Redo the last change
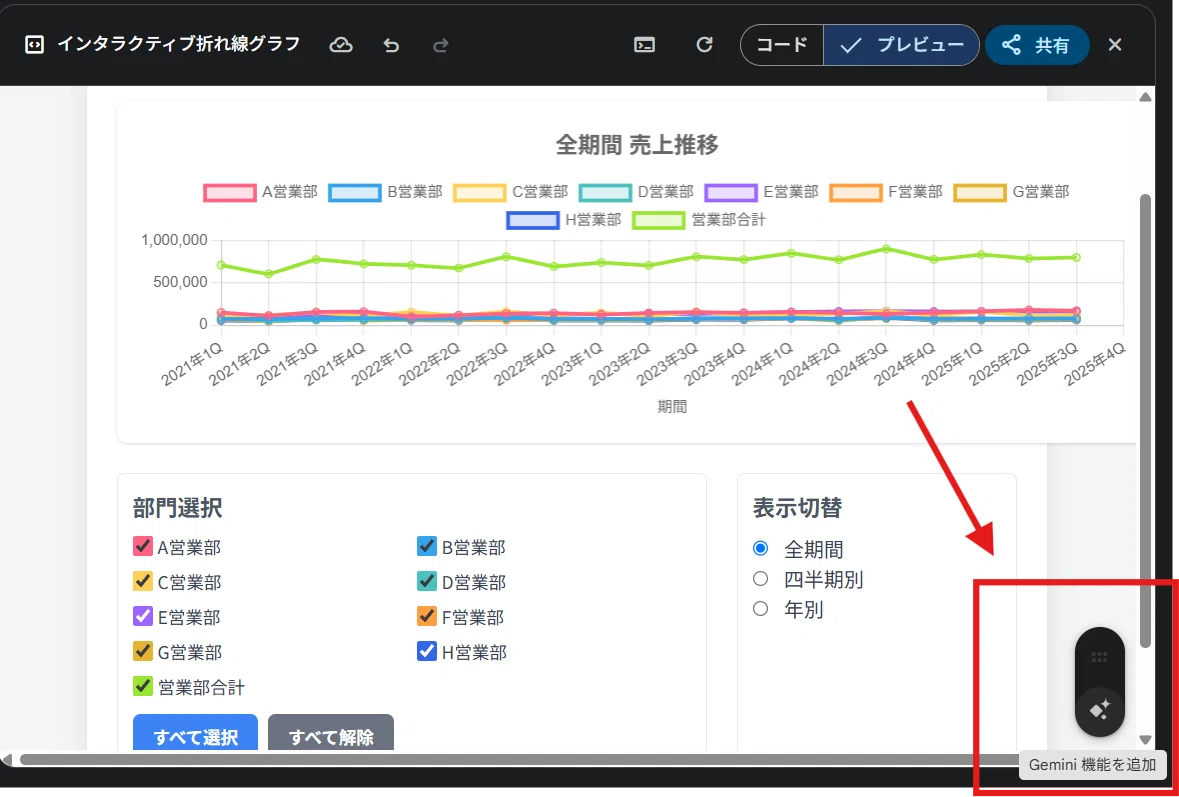 click(x=441, y=46)
